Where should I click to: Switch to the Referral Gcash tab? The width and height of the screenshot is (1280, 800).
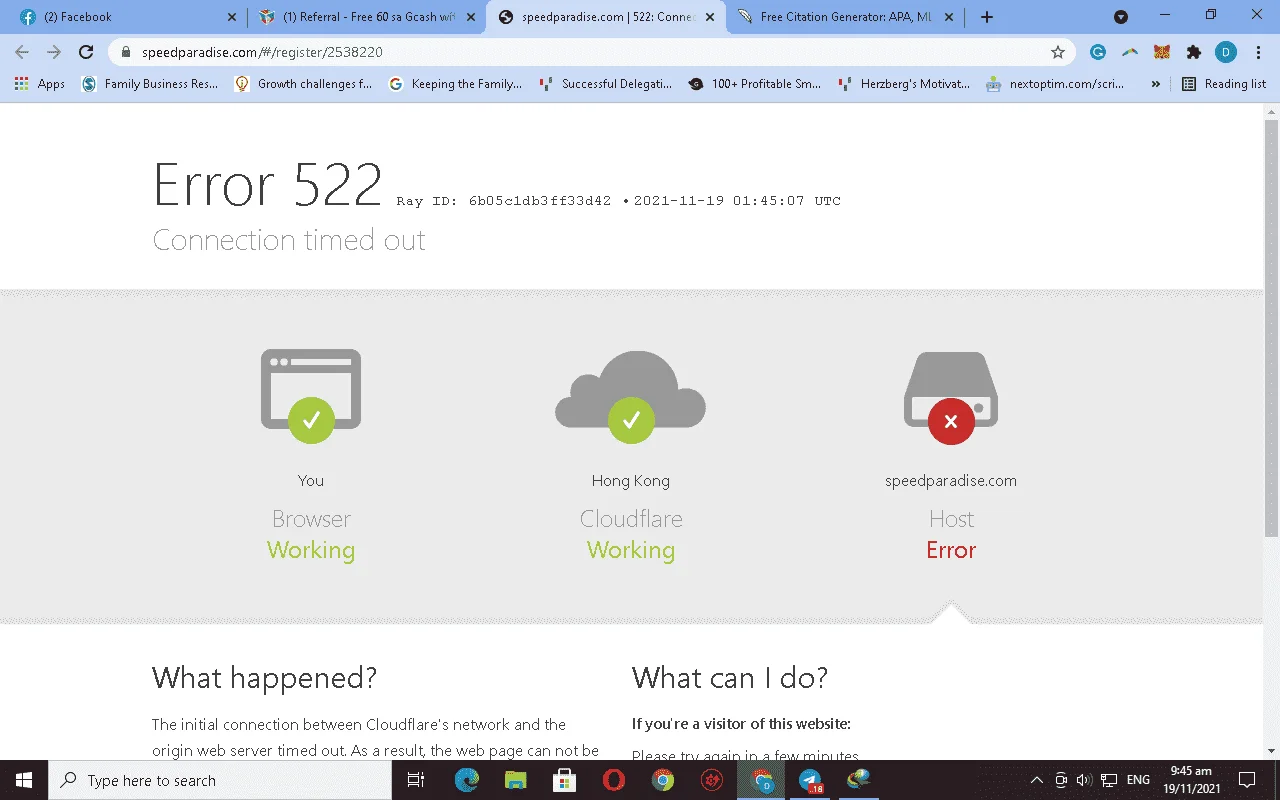366,17
